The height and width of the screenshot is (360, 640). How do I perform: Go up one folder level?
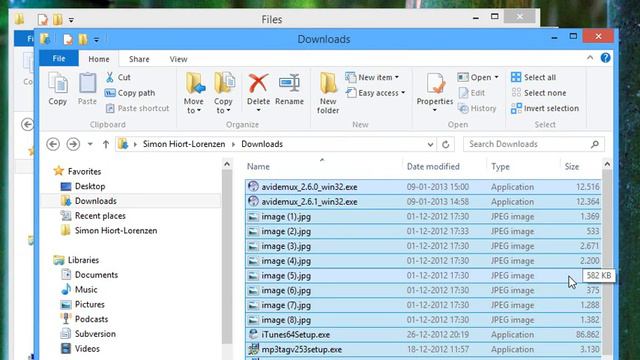pyautogui.click(x=106, y=144)
